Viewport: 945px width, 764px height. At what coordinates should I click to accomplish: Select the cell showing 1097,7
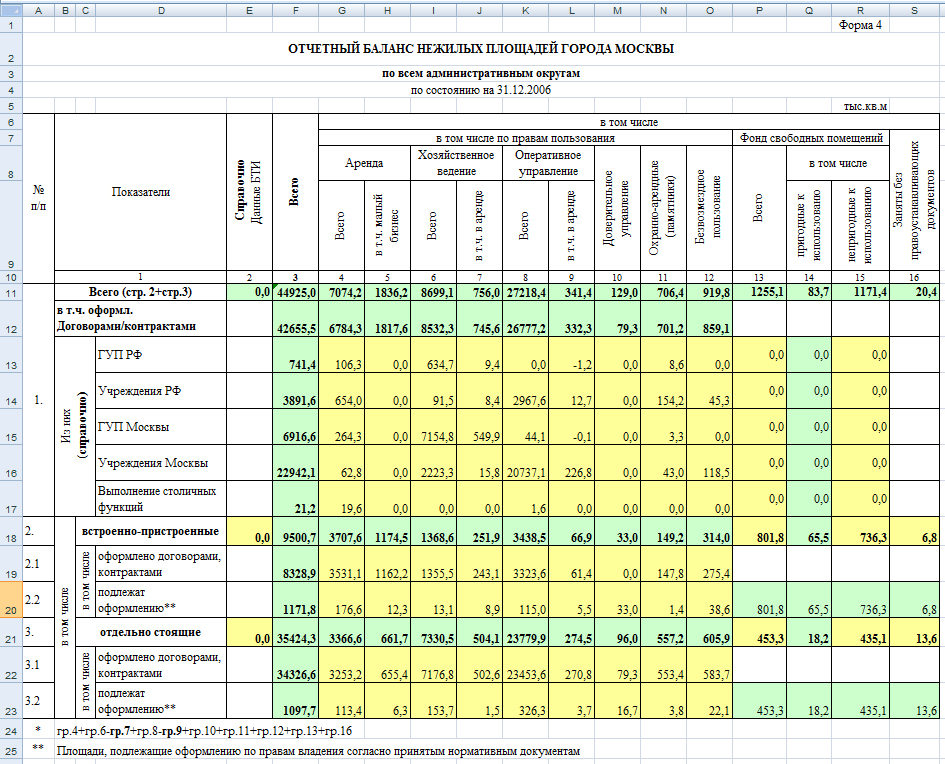[x=295, y=701]
